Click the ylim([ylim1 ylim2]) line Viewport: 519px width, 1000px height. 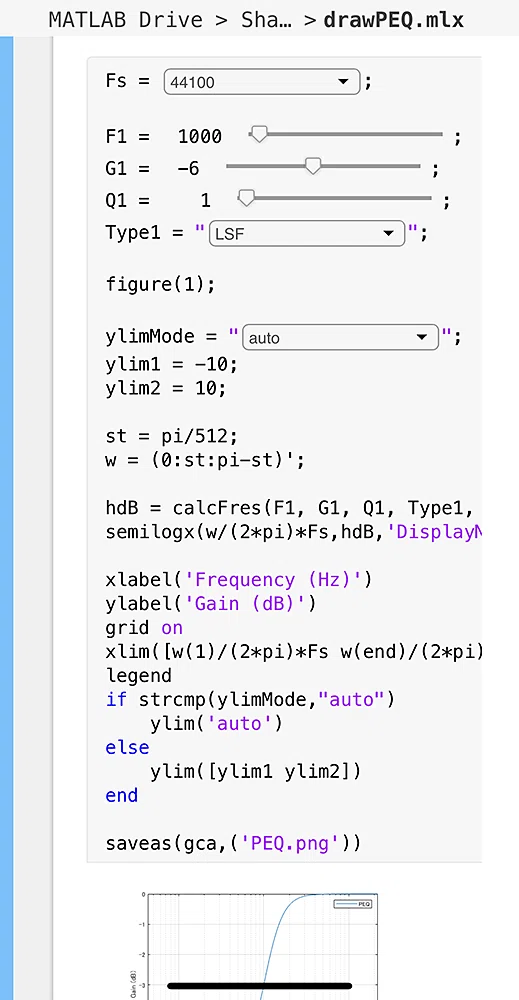(x=256, y=772)
